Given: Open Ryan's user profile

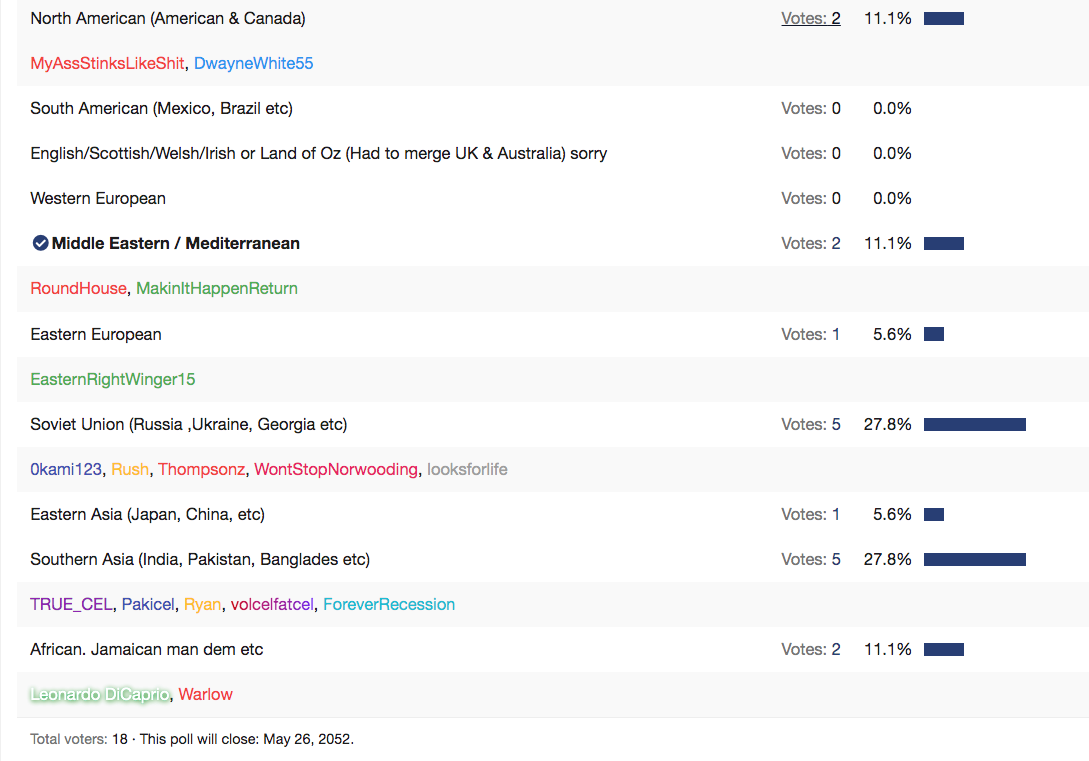Looking at the screenshot, I should coord(203,604).
